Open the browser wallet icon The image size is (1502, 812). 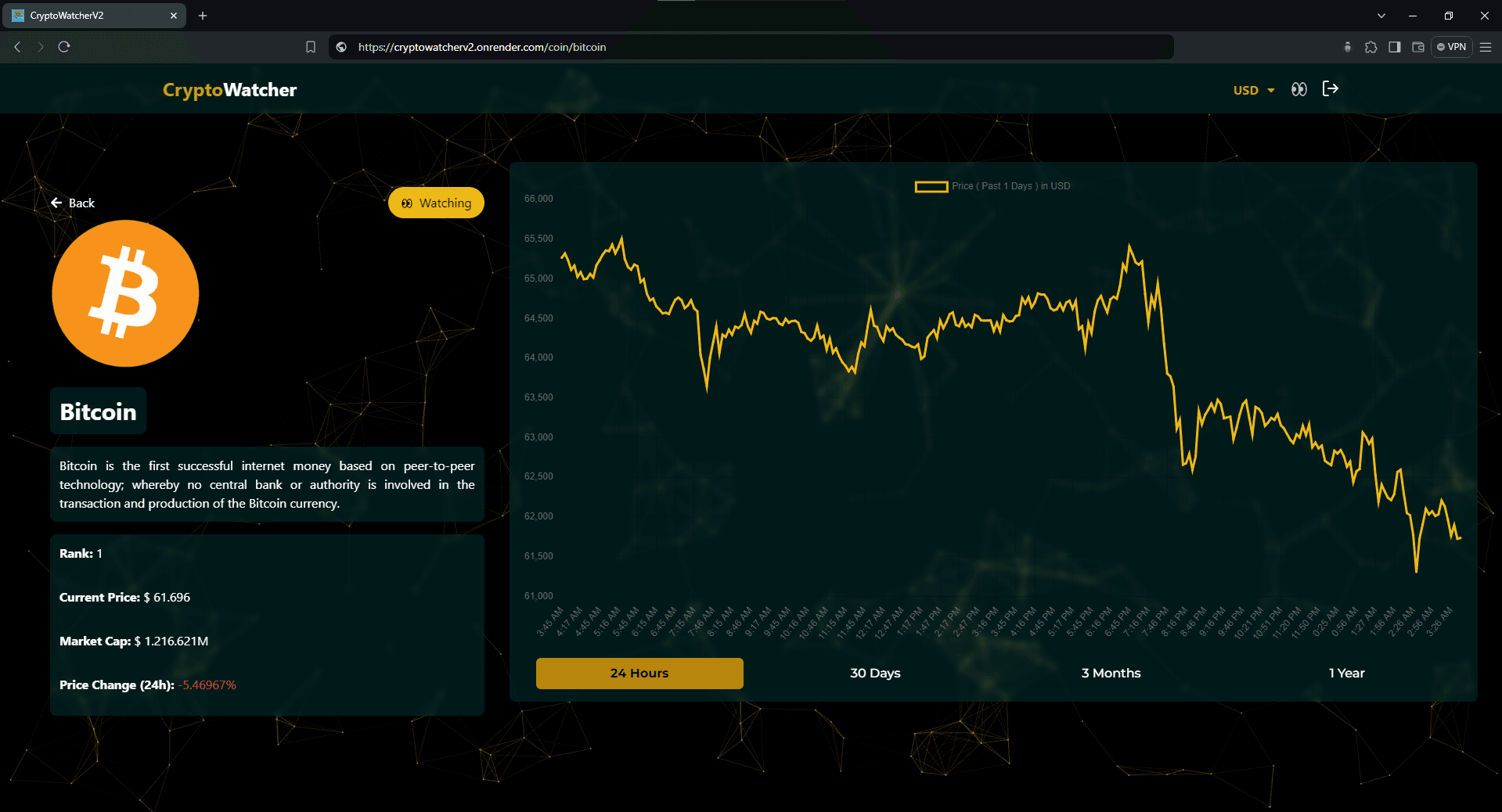(1417, 47)
